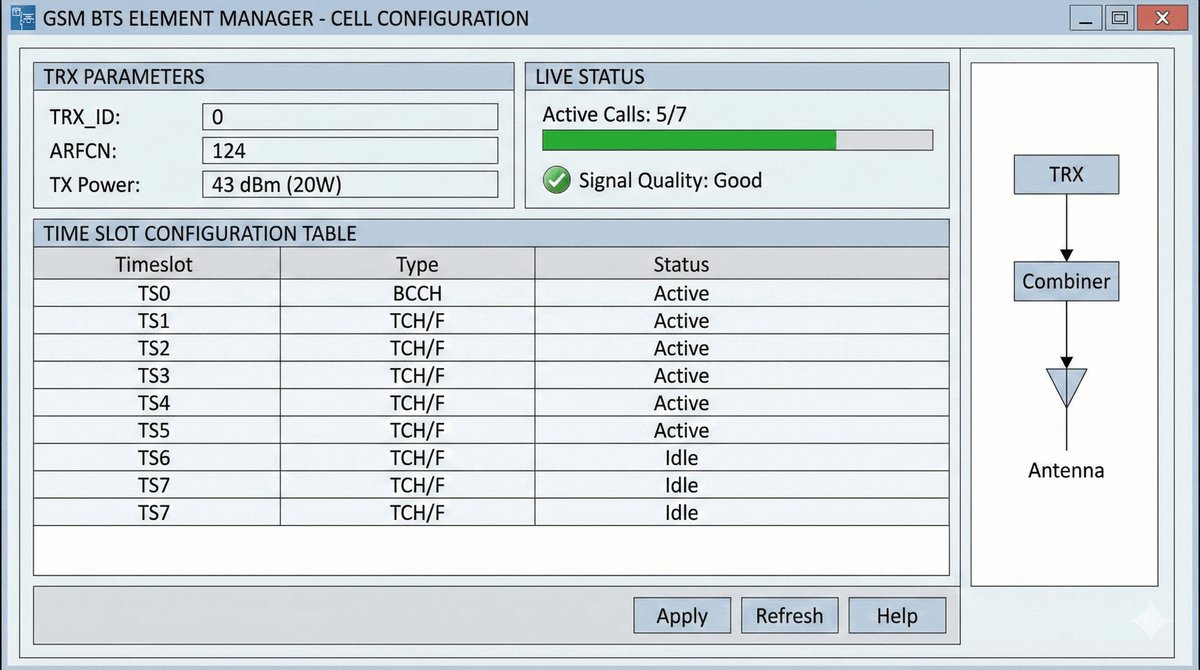Screen dimensions: 1200x670
Task: Focus the TRX_ID input field
Action: pyautogui.click(x=350, y=117)
